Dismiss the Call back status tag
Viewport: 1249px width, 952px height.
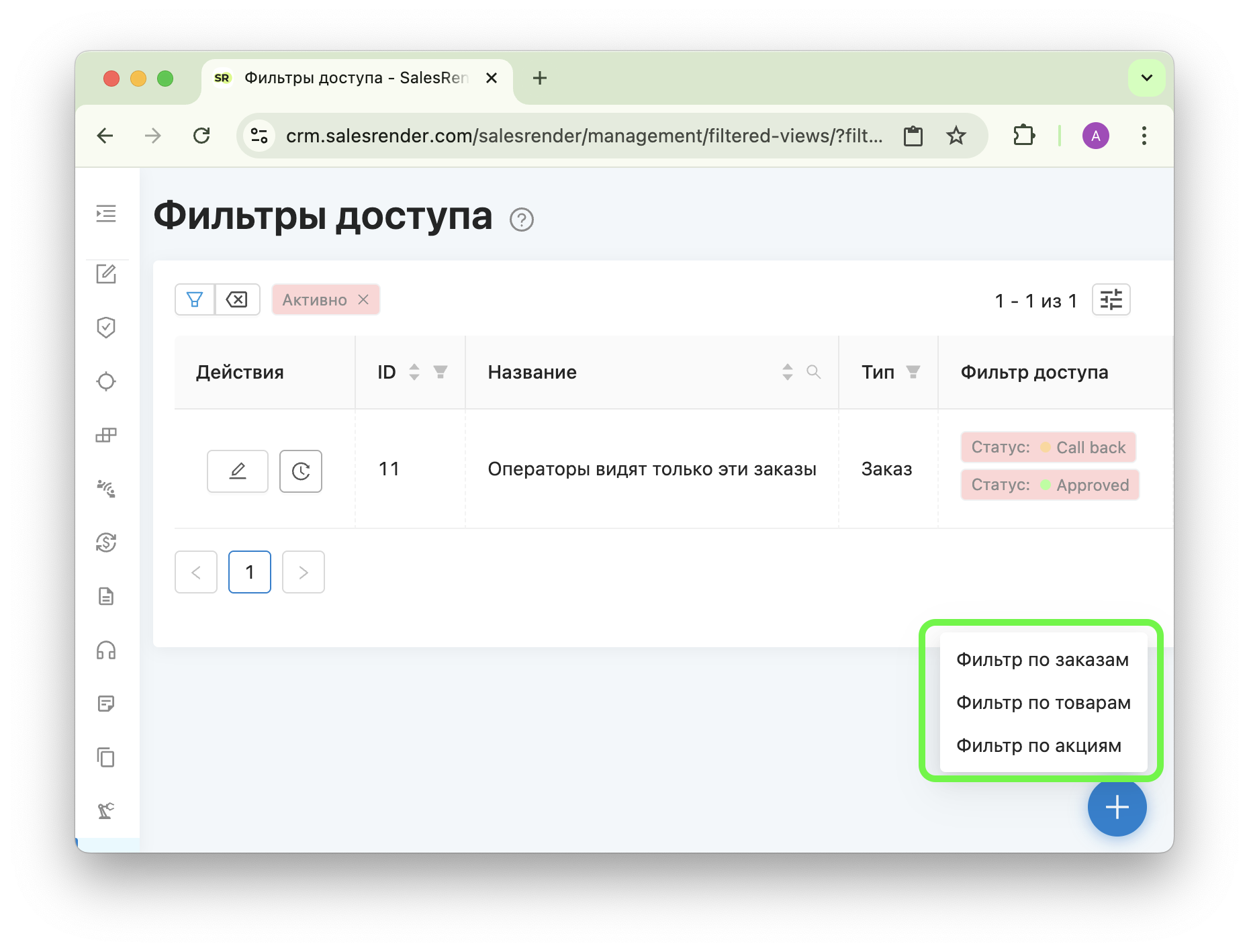click(x=1048, y=447)
